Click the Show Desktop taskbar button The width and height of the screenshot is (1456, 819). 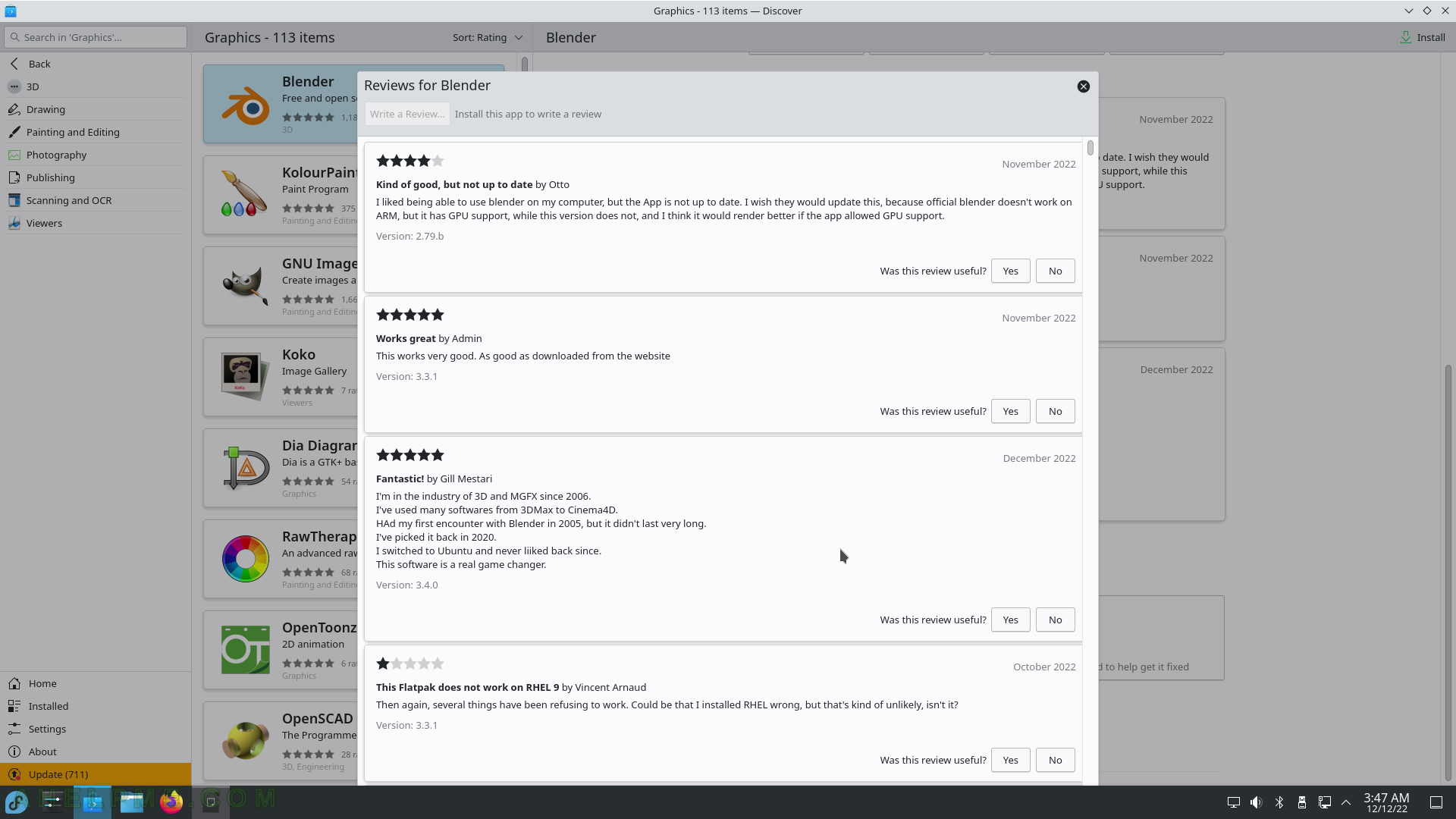[1436, 802]
